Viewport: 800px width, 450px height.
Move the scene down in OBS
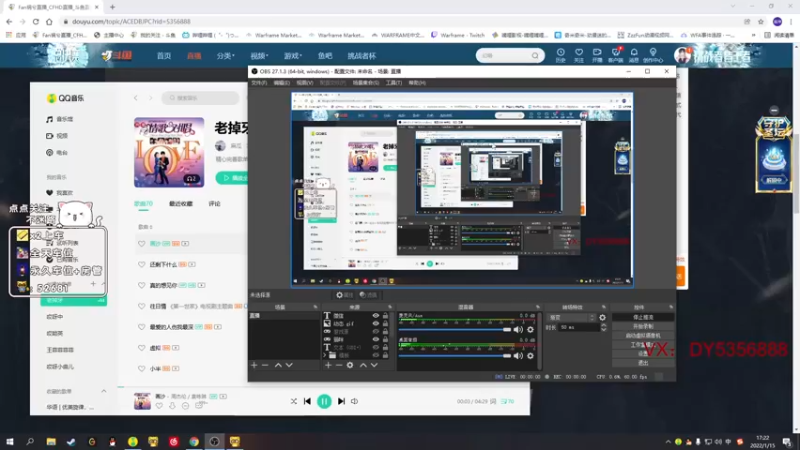[289, 365]
